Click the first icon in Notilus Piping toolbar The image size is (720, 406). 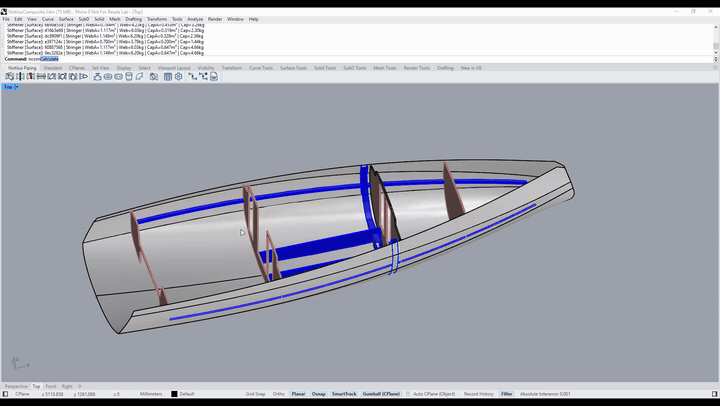(10, 77)
